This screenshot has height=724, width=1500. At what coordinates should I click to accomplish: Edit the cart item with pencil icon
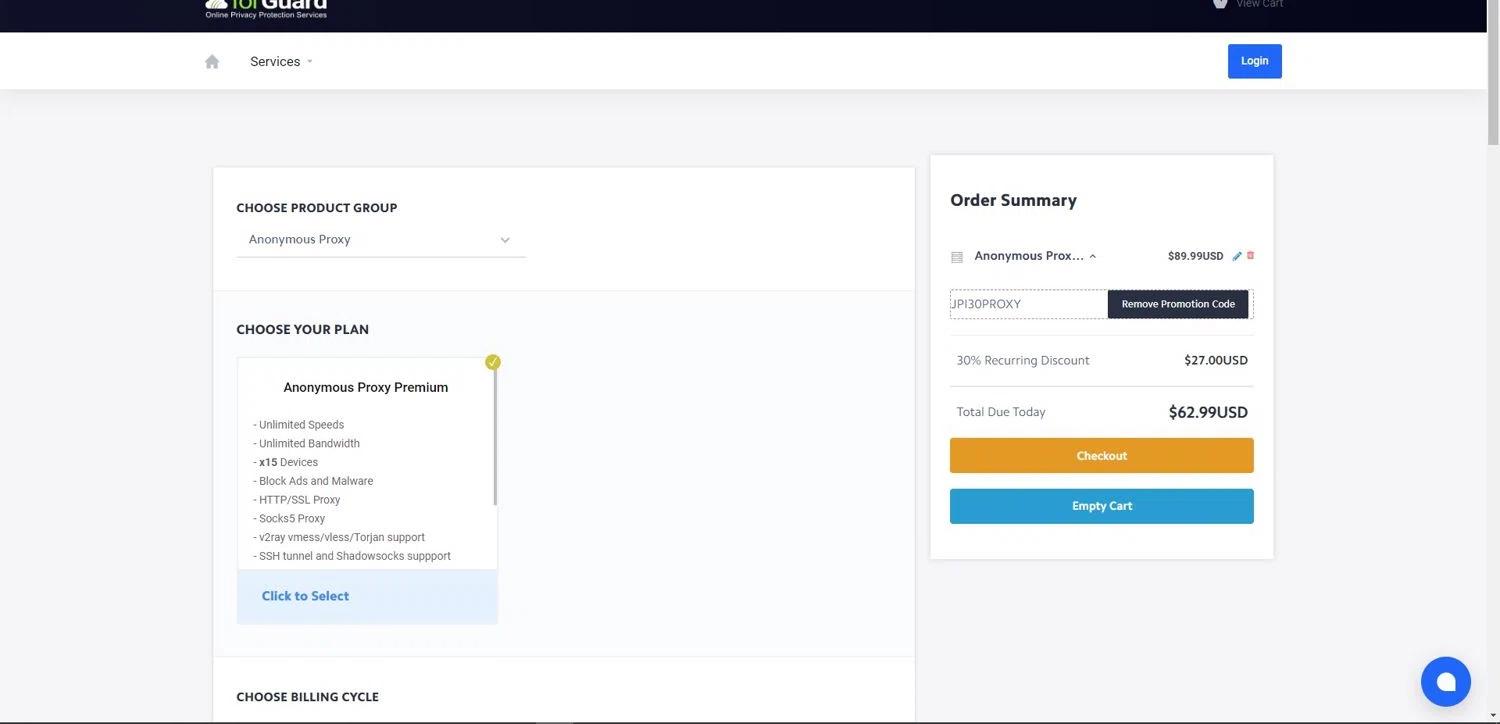click(x=1237, y=256)
